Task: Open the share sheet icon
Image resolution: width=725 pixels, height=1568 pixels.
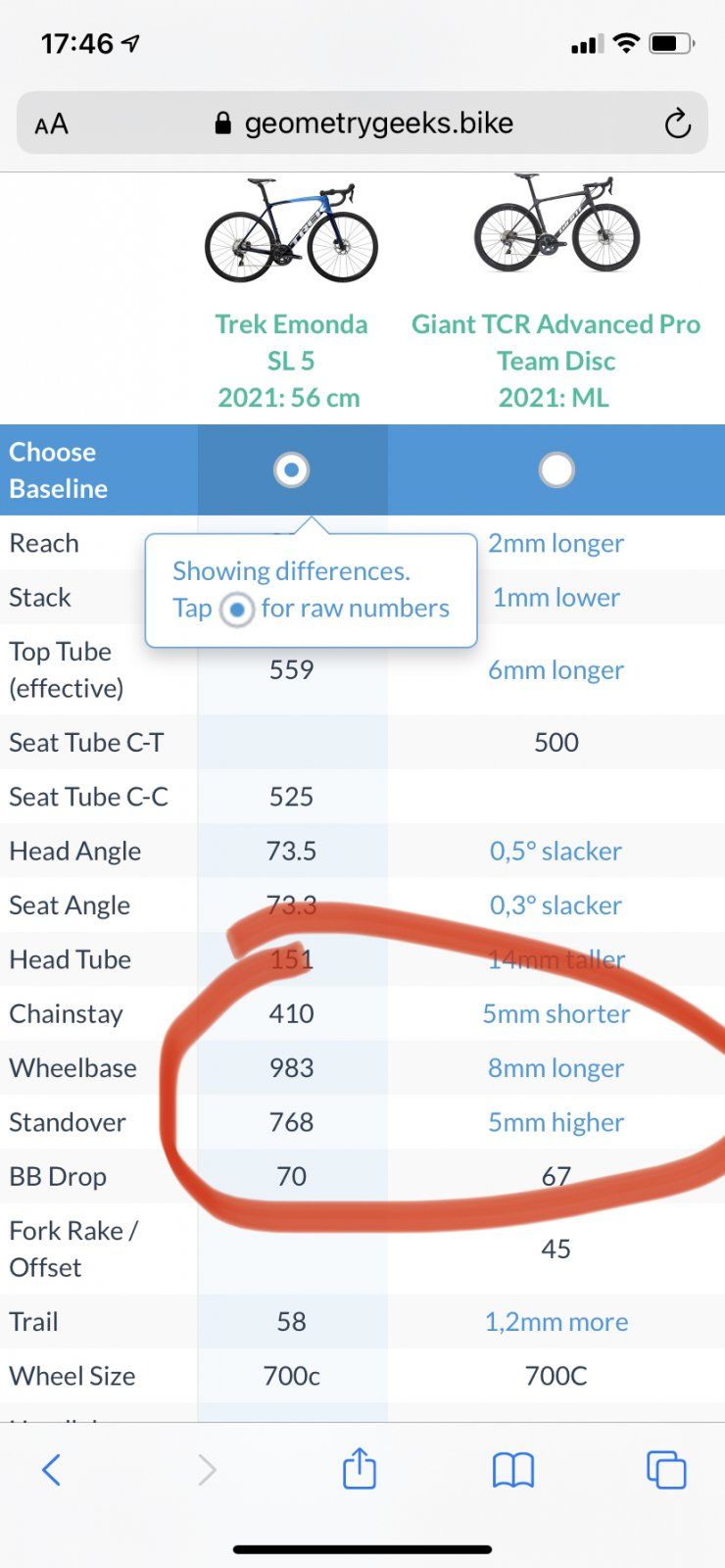Action: coord(360,1469)
